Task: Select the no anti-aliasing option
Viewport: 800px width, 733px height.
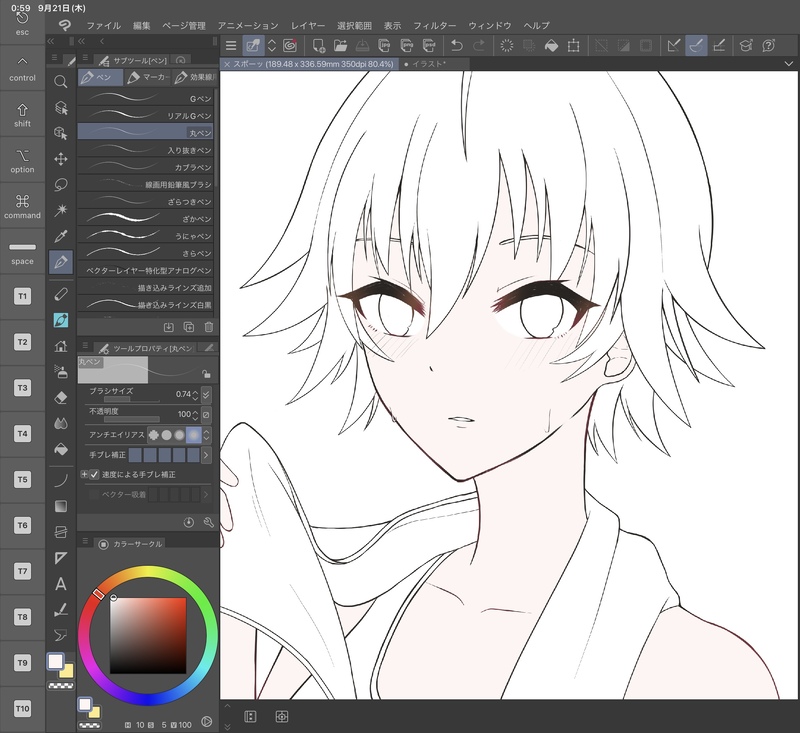Action: click(154, 435)
